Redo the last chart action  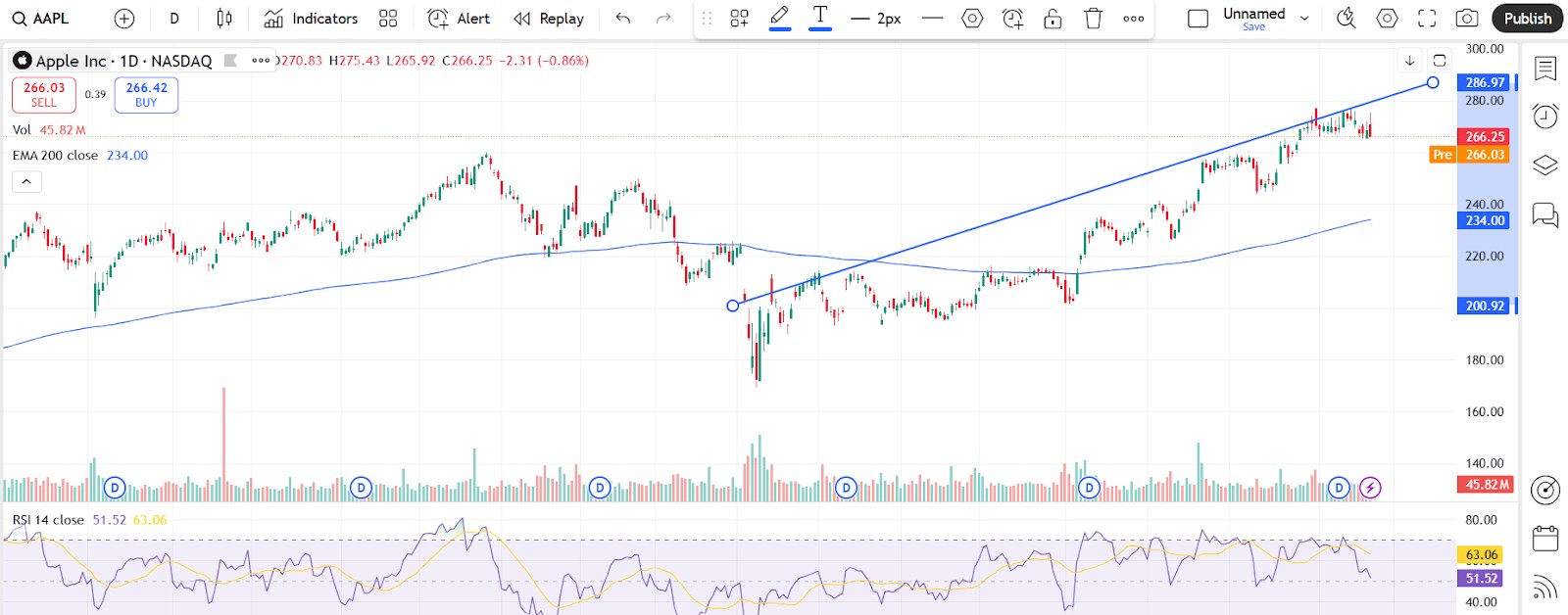[x=663, y=19]
